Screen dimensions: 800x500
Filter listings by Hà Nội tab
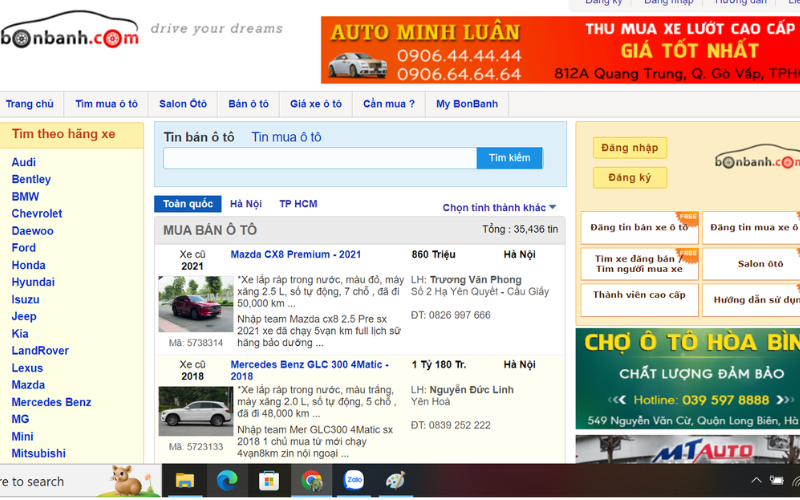(246, 204)
